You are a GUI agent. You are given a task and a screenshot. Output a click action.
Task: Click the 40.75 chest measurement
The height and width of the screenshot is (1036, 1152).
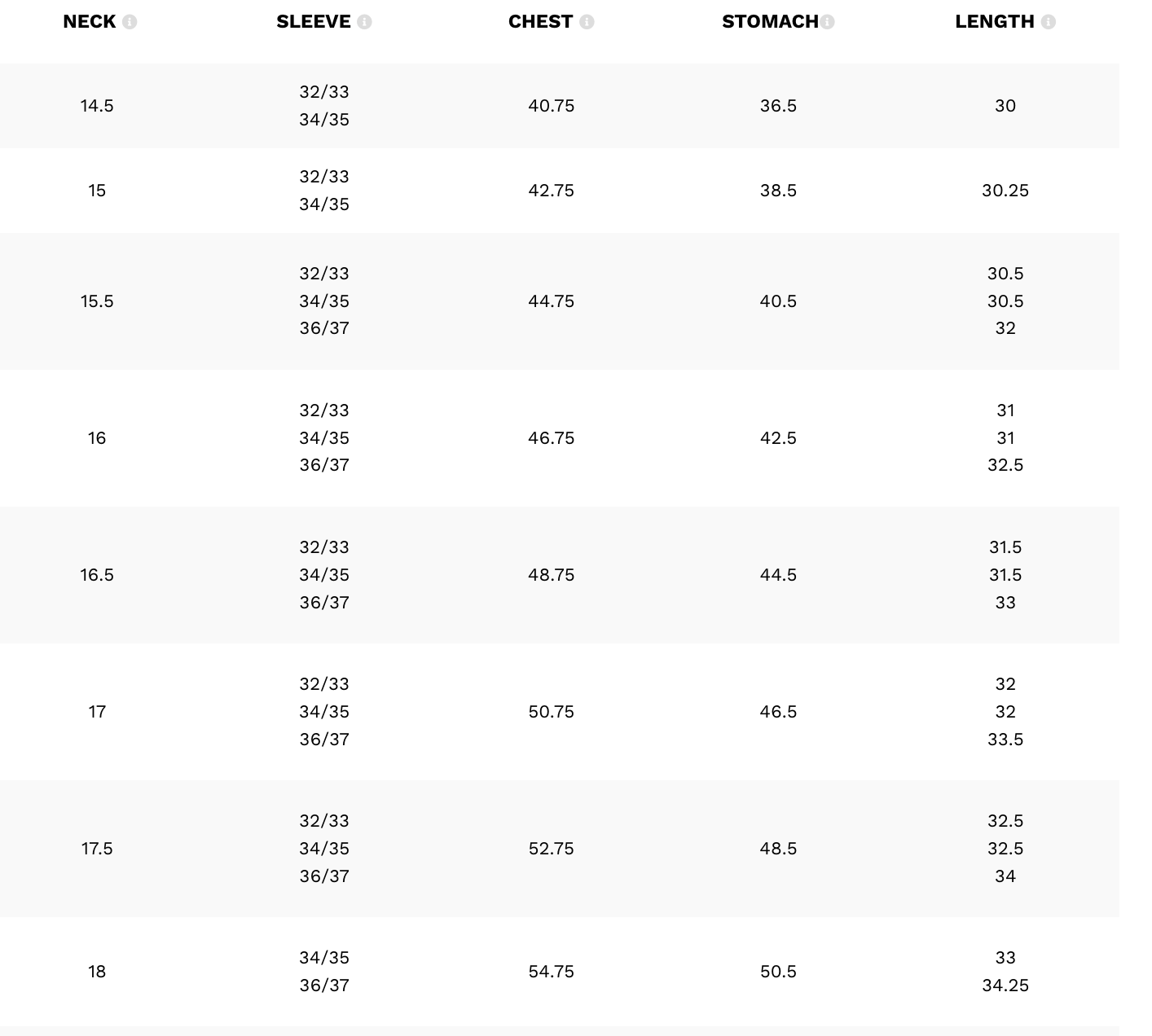[x=551, y=106]
